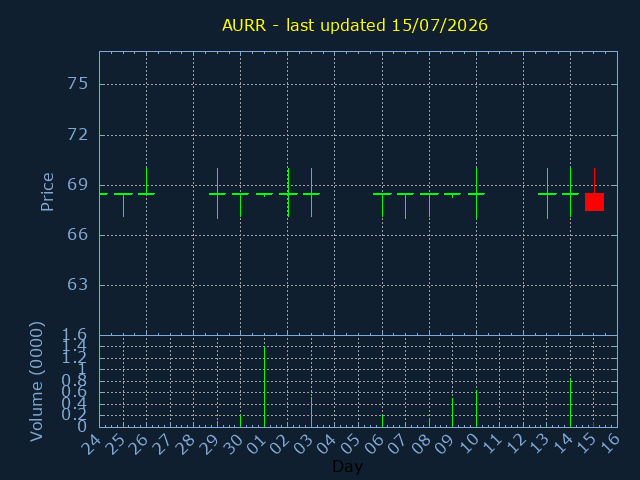The height and width of the screenshot is (480, 640).
Task: Click the day 29 candlestick cross
Action: 218,193
